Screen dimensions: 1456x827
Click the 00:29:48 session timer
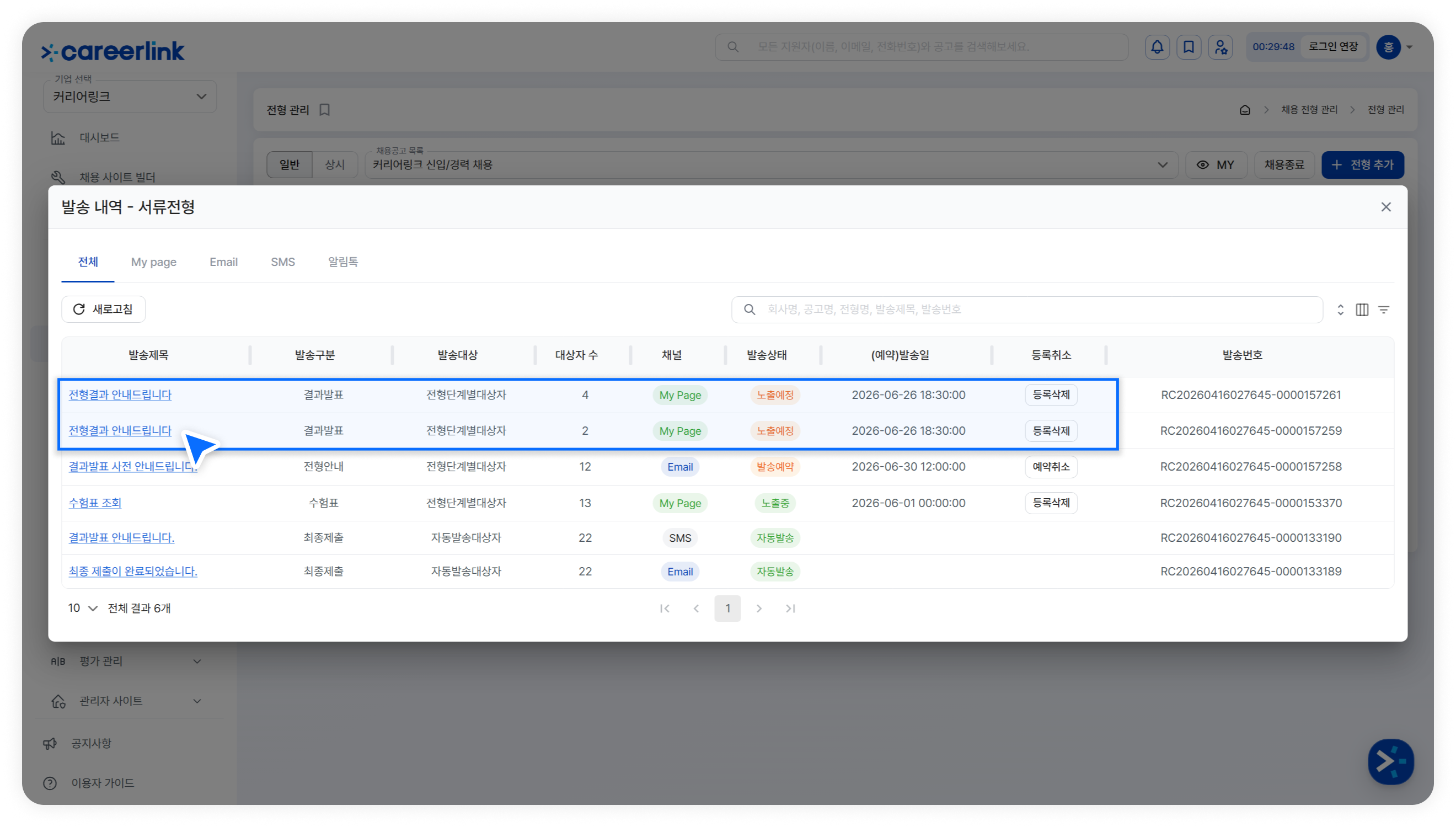[x=1273, y=47]
